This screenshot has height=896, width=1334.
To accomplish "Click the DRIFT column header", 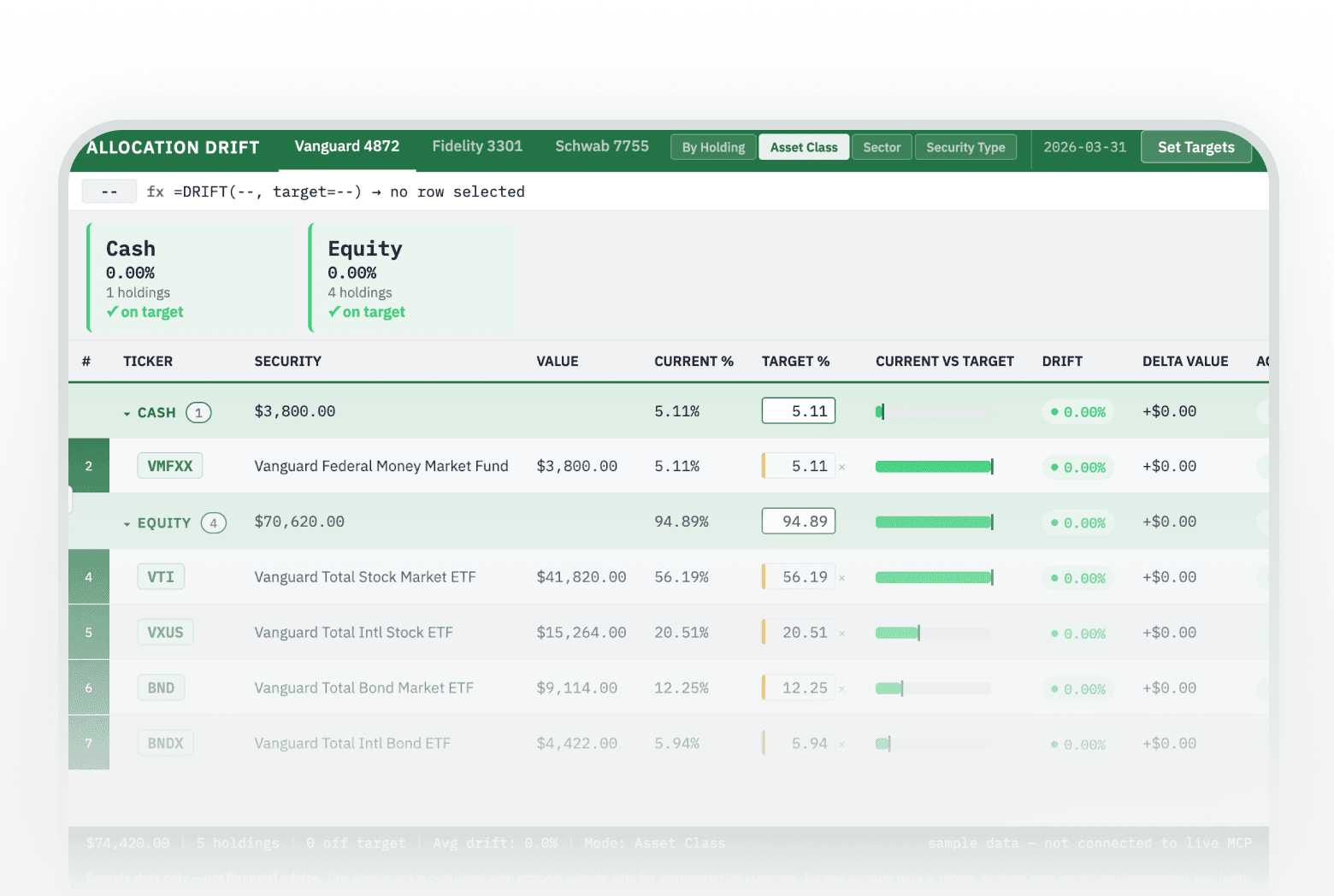I will point(1062,361).
